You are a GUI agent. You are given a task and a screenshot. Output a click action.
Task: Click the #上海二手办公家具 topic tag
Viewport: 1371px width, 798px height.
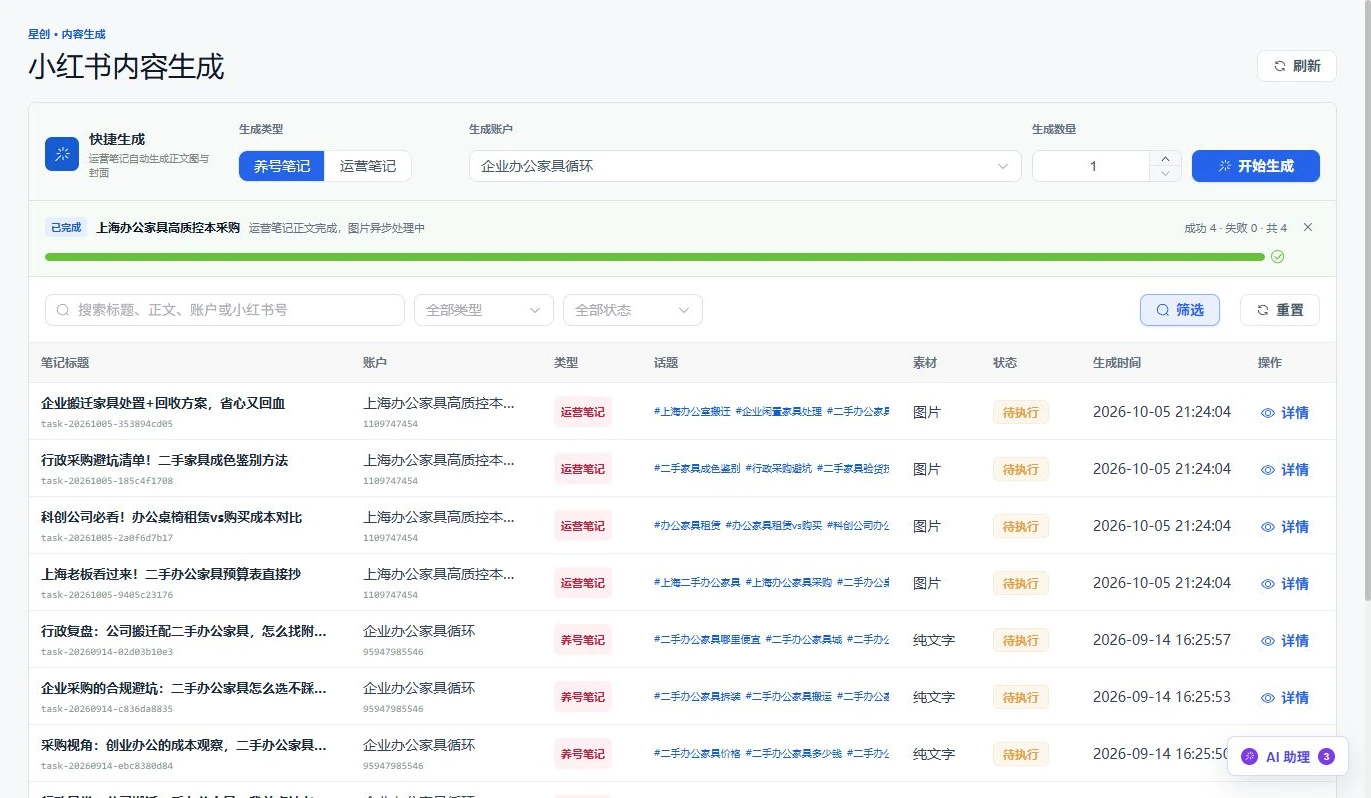click(x=697, y=583)
